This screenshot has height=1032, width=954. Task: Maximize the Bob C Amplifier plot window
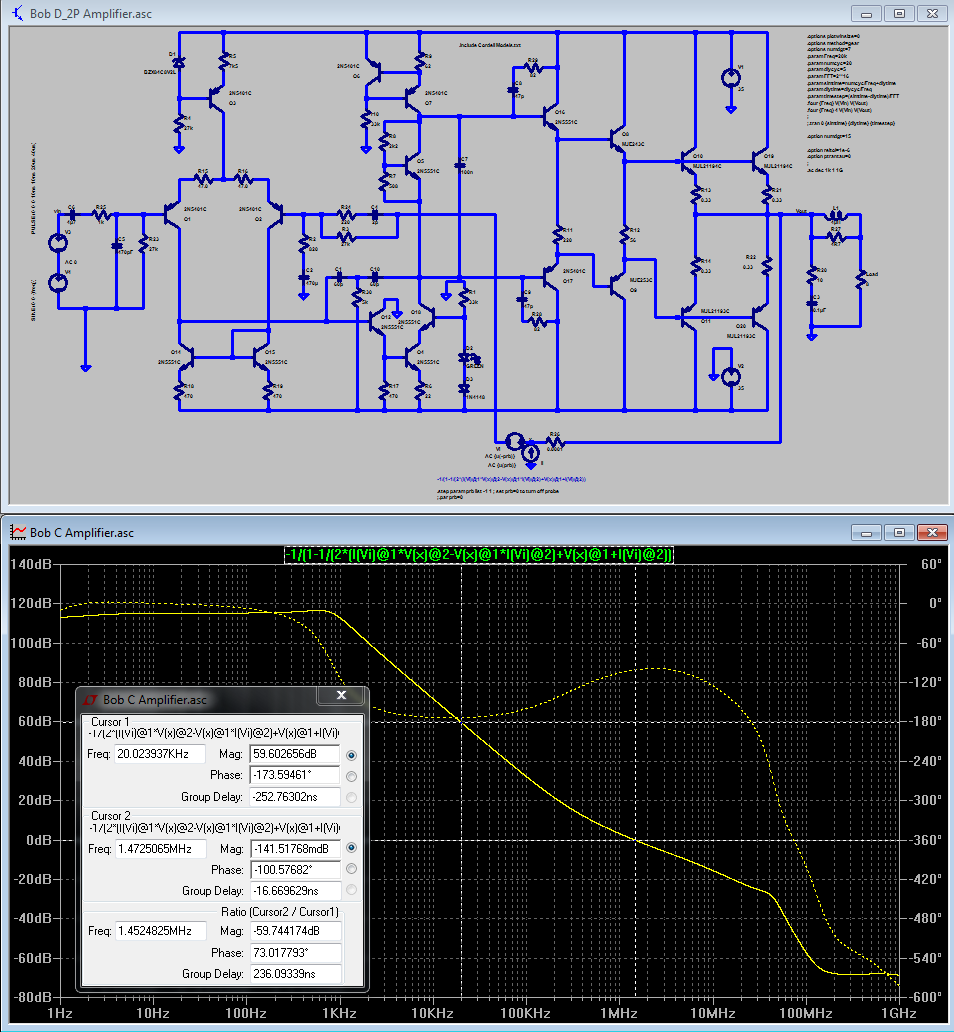899,532
